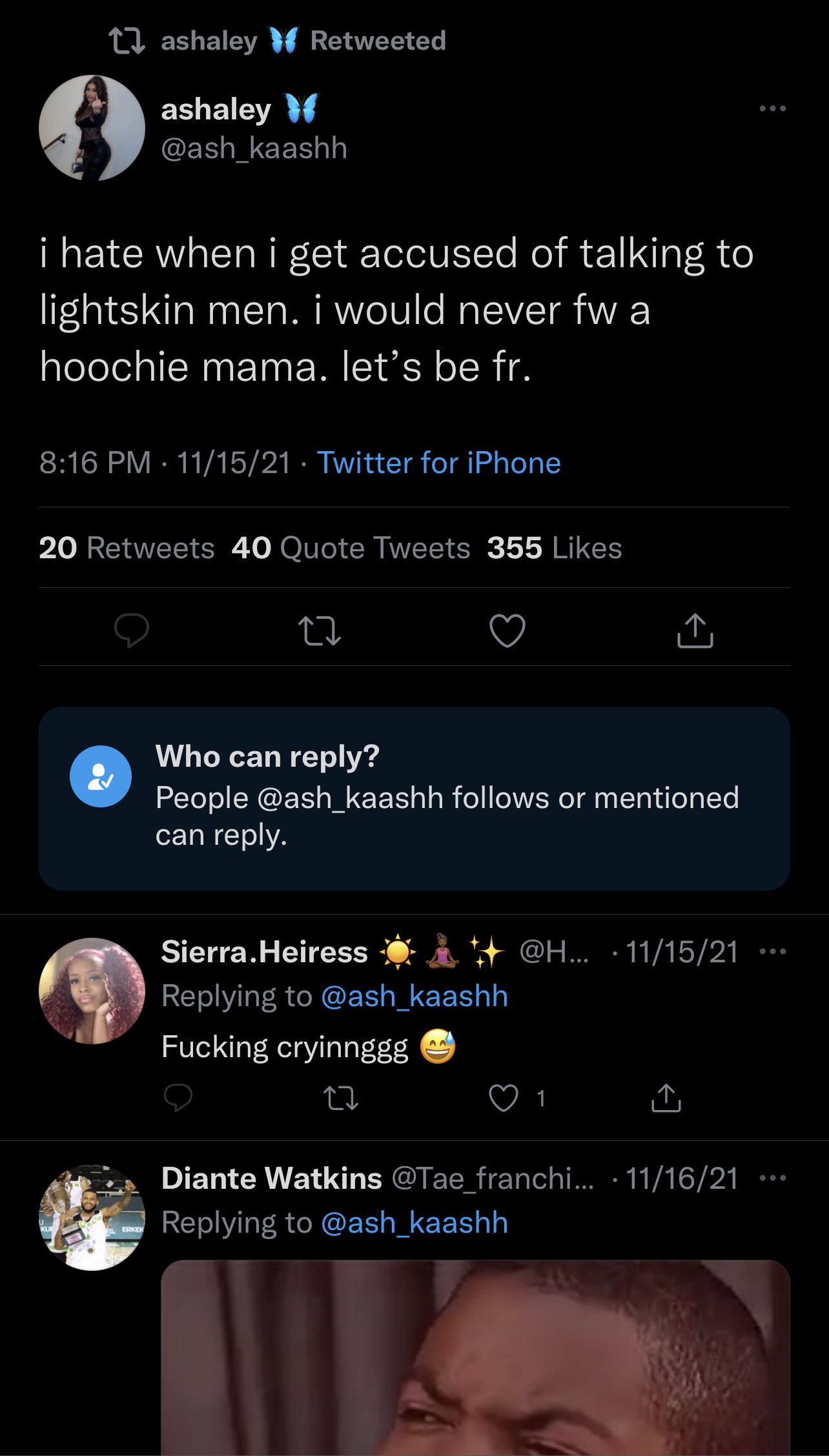Open ashaley's profile picture
829x1456 pixels.
pos(92,128)
